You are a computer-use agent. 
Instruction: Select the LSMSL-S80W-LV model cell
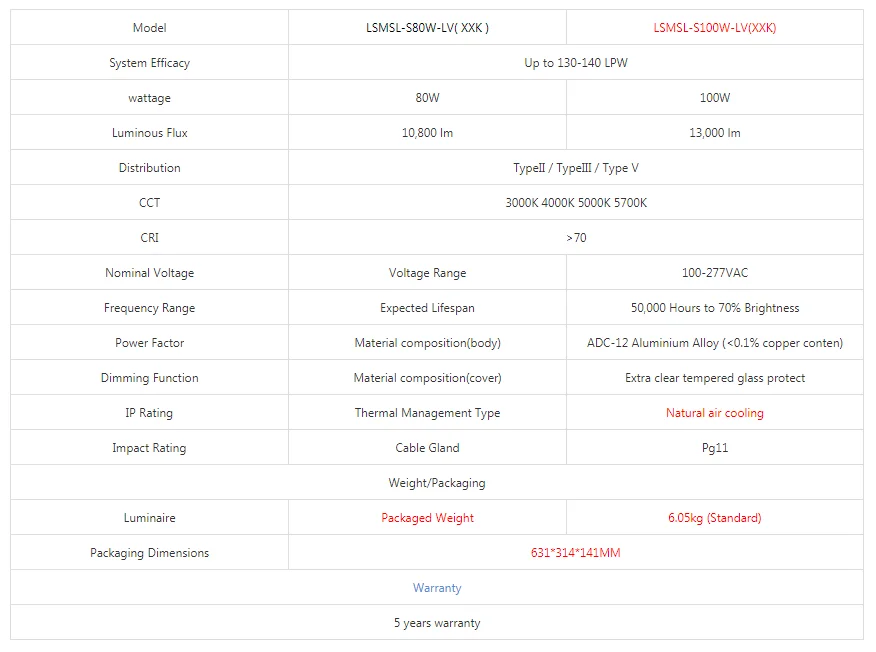(x=427, y=28)
